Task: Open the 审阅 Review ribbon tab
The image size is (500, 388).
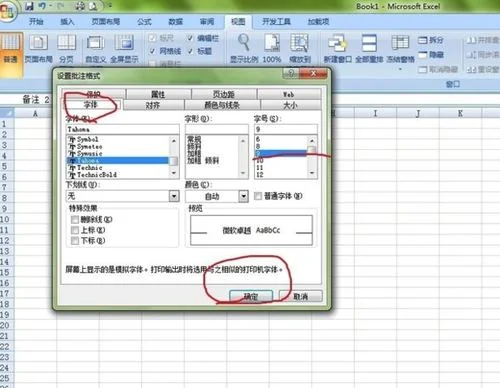Action: coord(207,22)
